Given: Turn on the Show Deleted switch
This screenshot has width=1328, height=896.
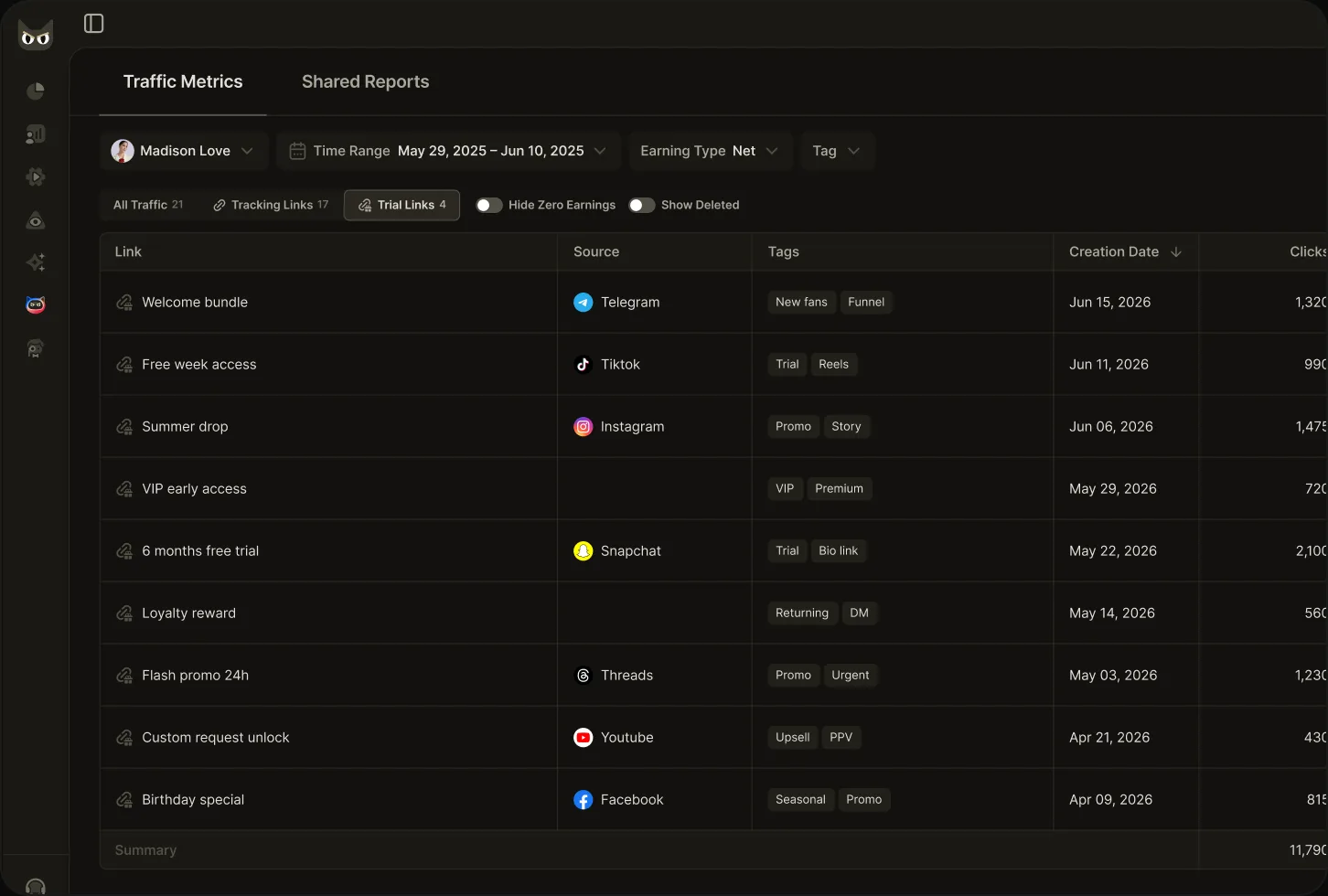Looking at the screenshot, I should click(x=642, y=205).
